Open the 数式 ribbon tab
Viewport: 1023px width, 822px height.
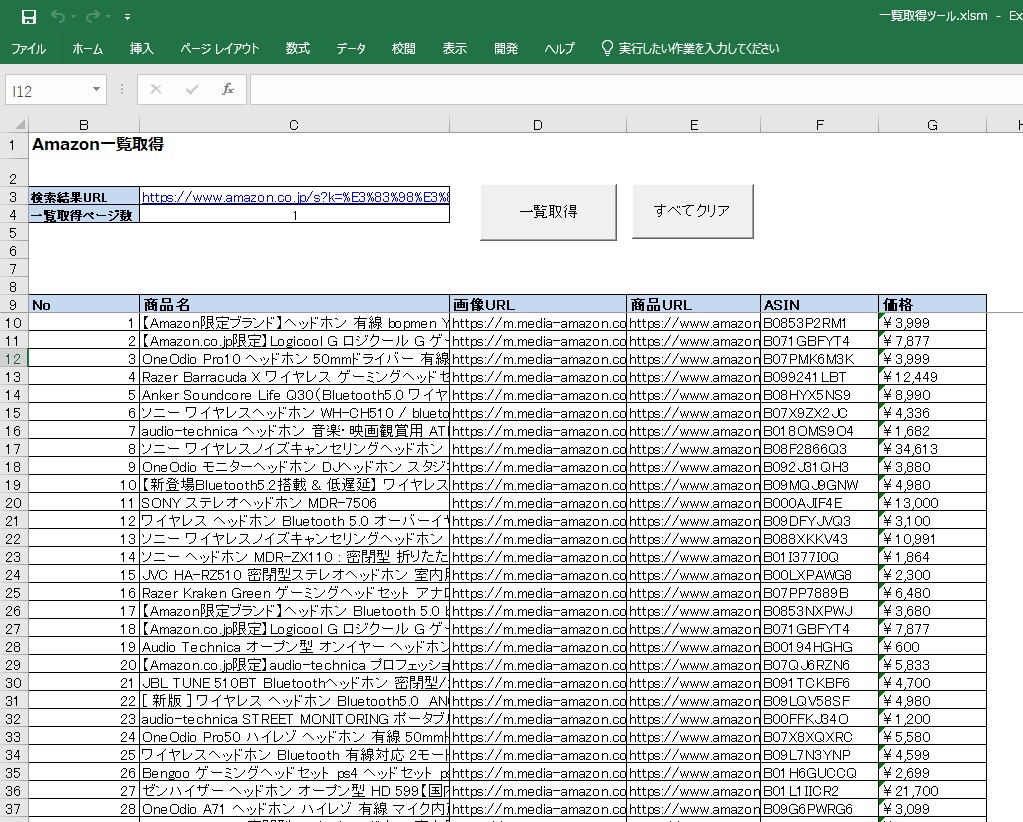[298, 48]
